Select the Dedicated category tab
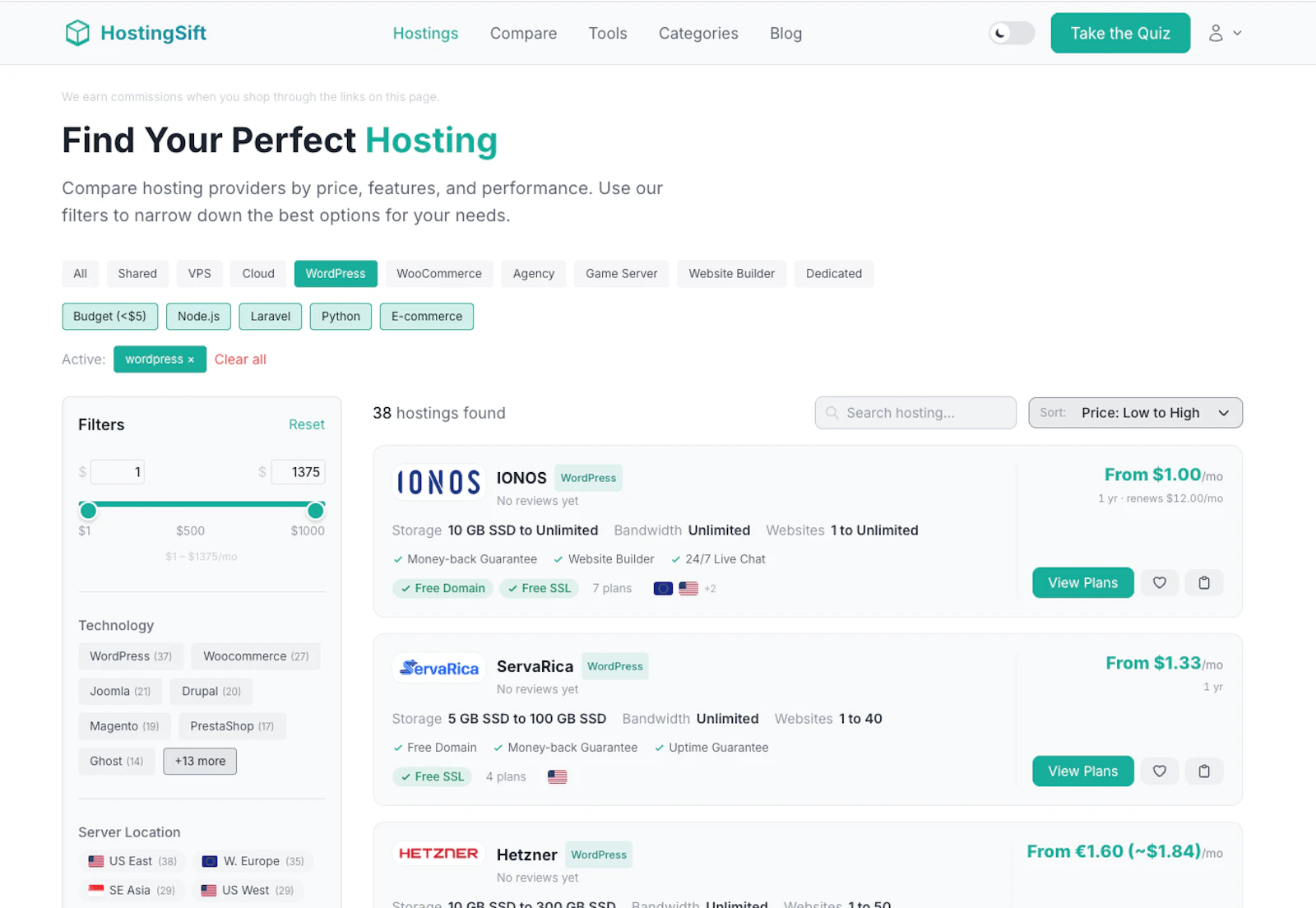Viewport: 1316px width, 908px height. click(834, 274)
